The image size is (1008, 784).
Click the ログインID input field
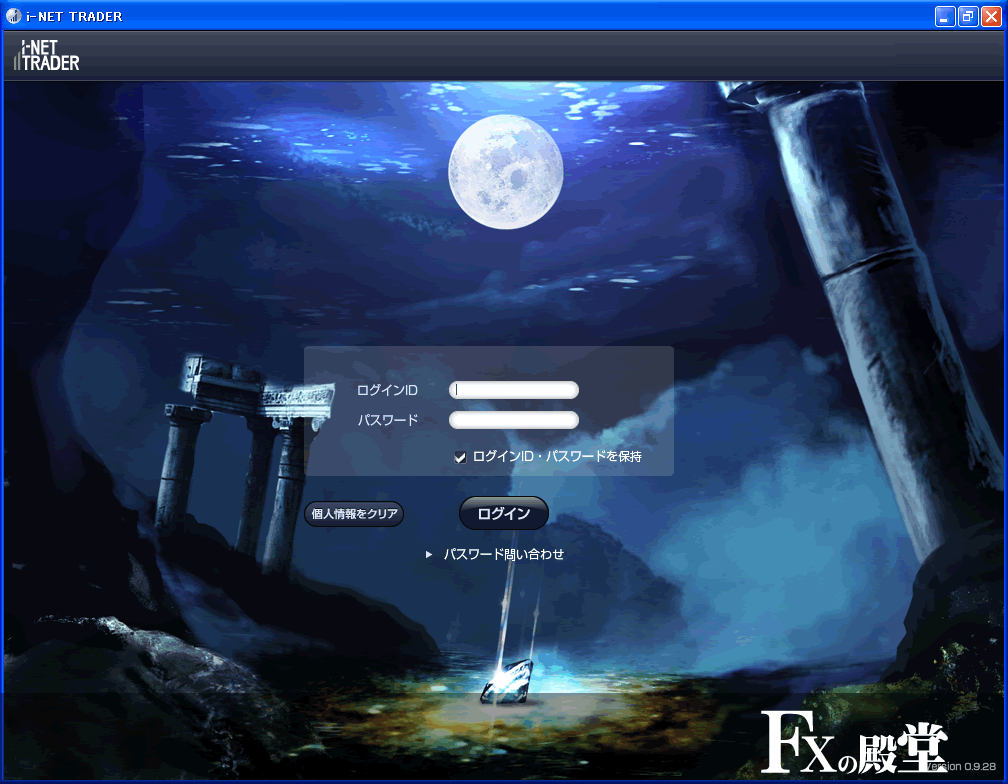[x=514, y=390]
